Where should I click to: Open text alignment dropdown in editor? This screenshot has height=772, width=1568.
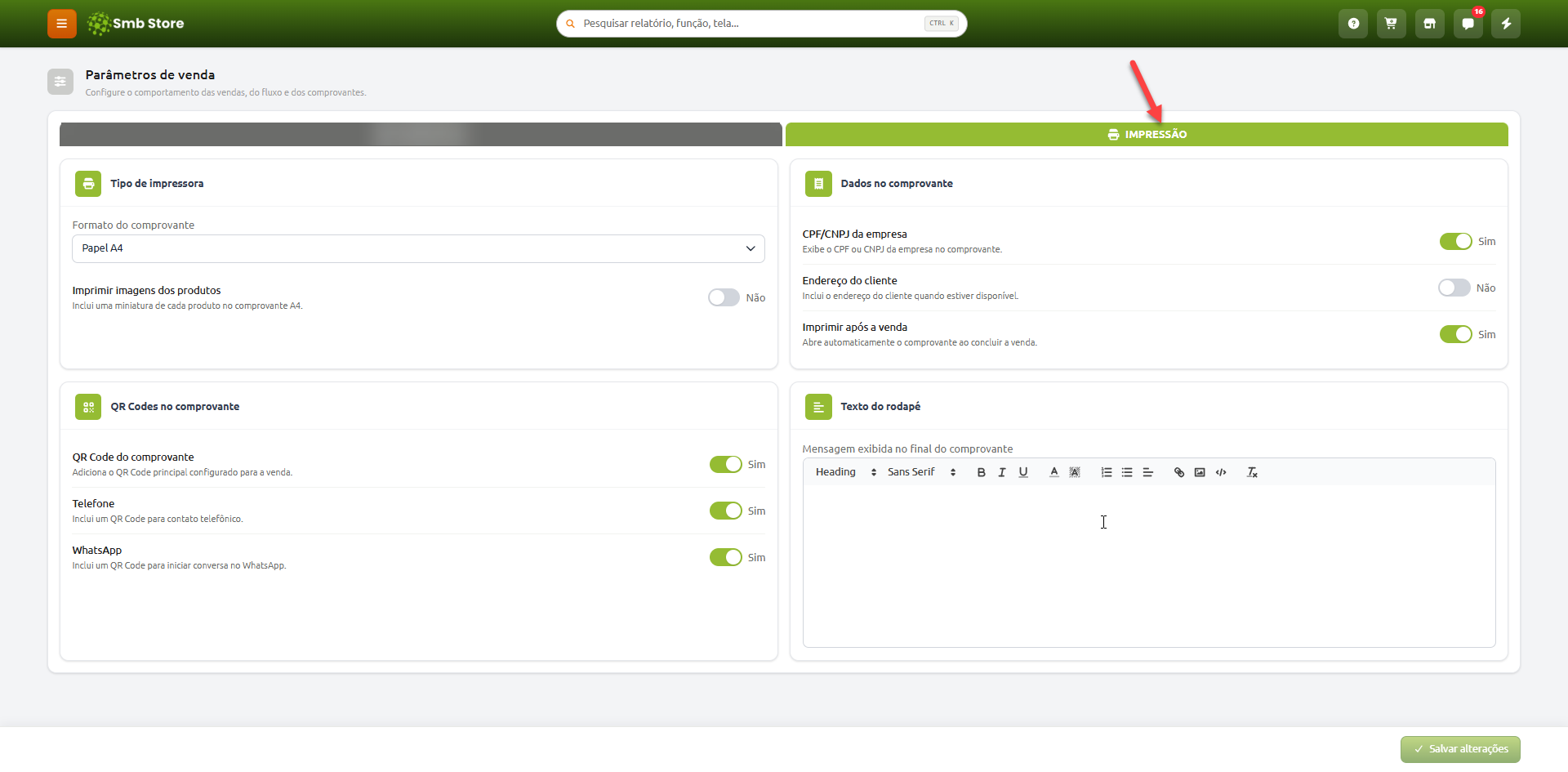[x=1147, y=472]
